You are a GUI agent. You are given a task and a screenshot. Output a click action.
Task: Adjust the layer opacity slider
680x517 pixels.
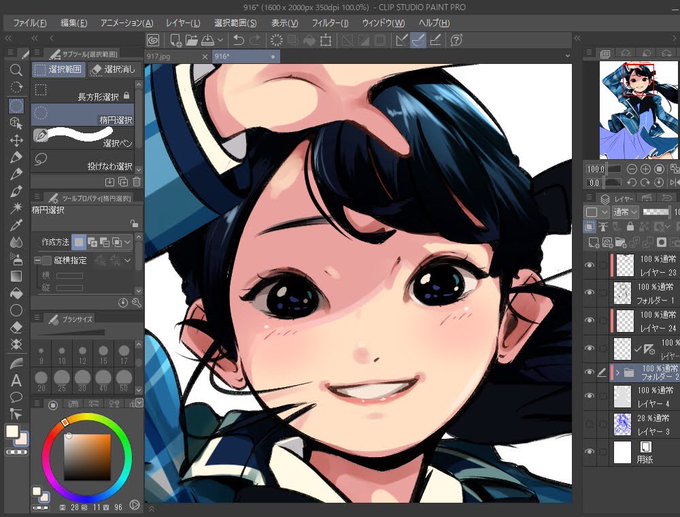tap(656, 212)
